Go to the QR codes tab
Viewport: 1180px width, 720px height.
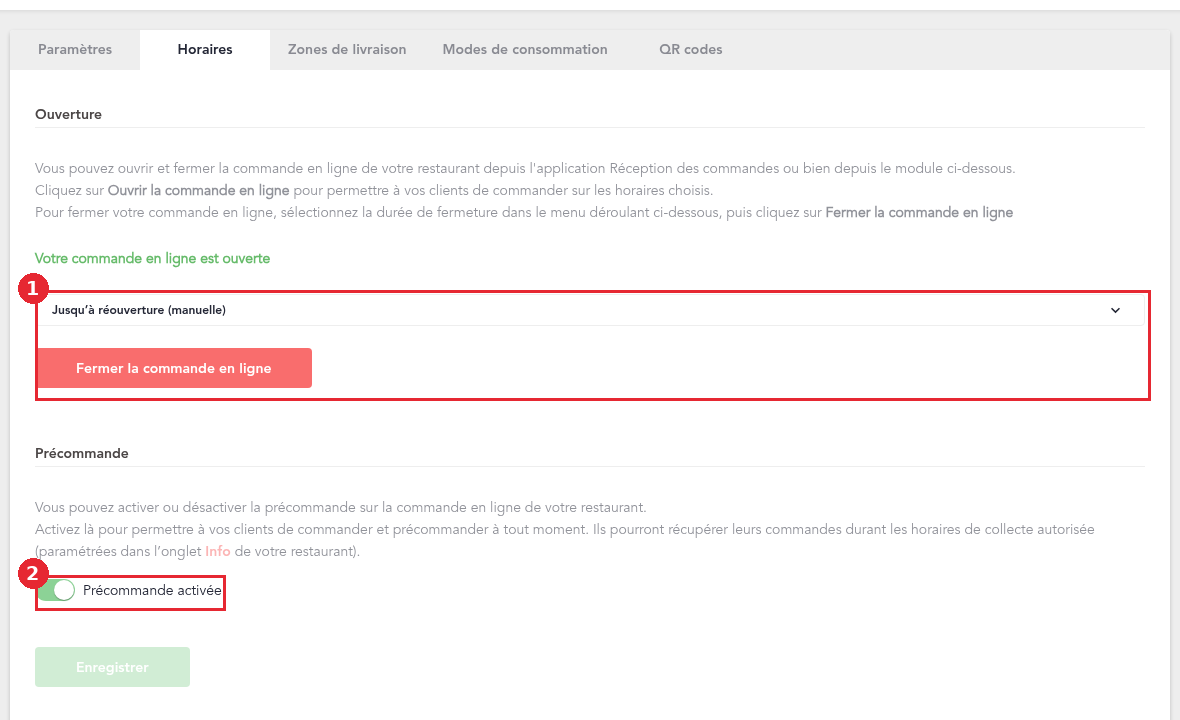coord(690,50)
